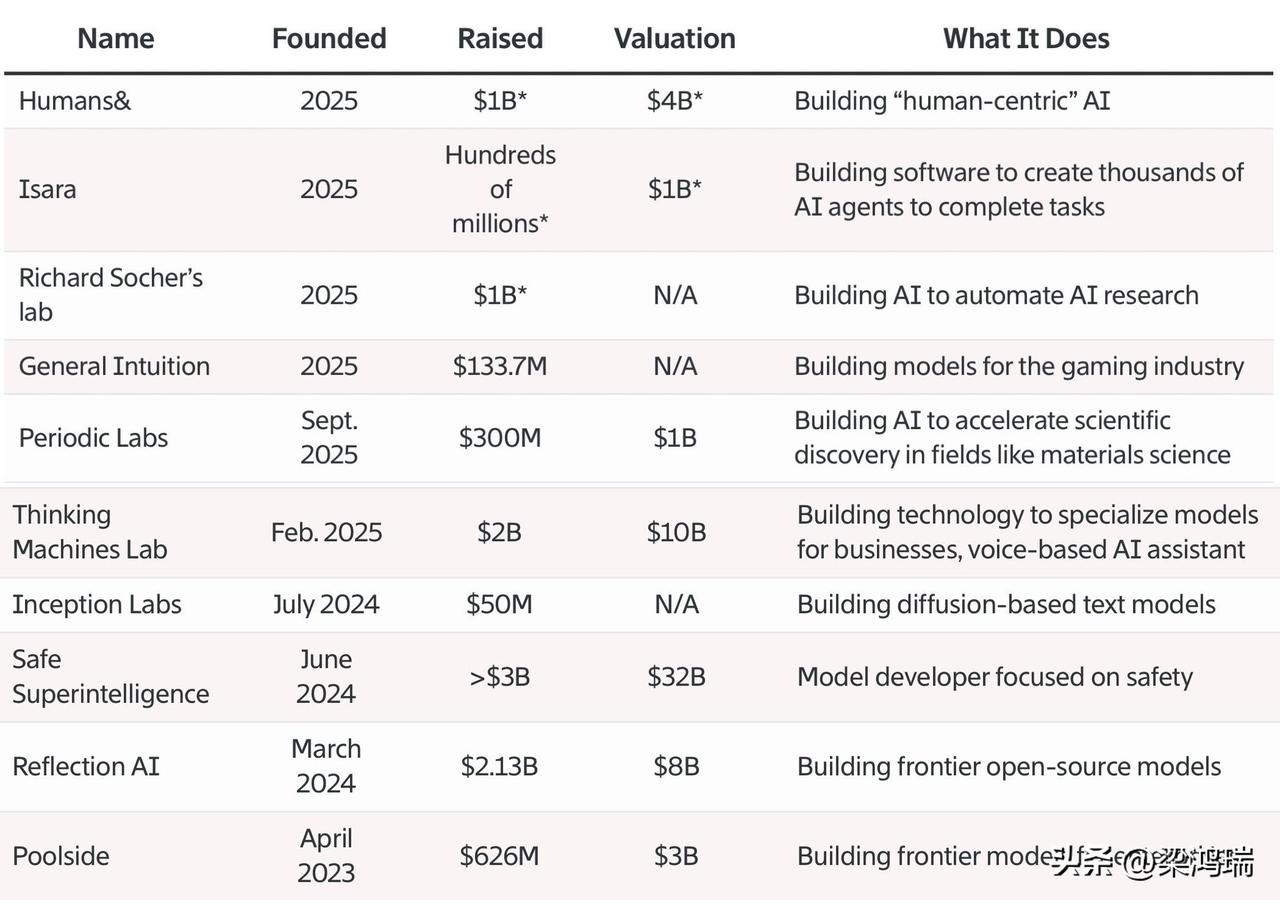
Task: Select Safe Superintelligence name cell
Action: point(110,677)
